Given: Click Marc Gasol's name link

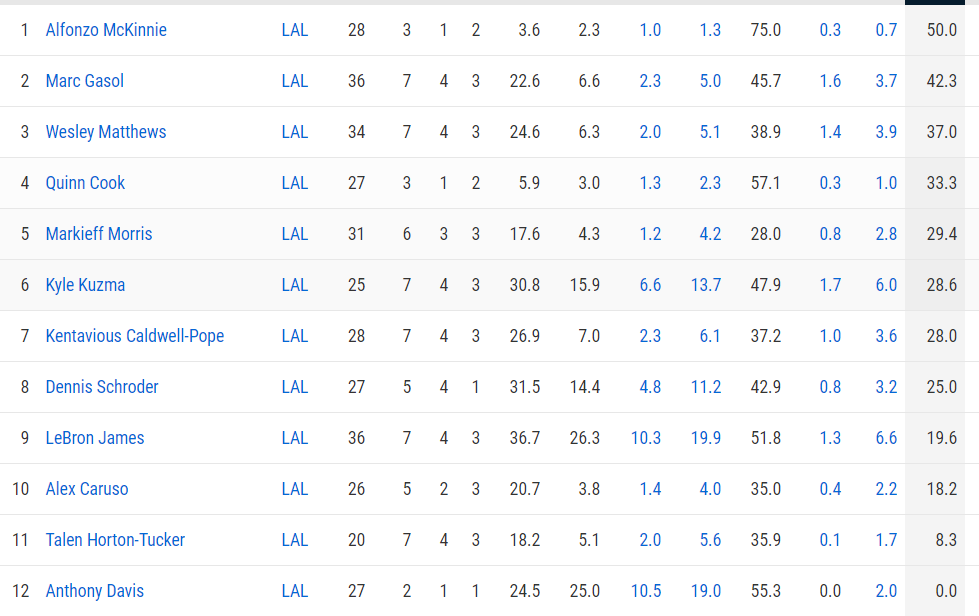Looking at the screenshot, I should 85,81.
